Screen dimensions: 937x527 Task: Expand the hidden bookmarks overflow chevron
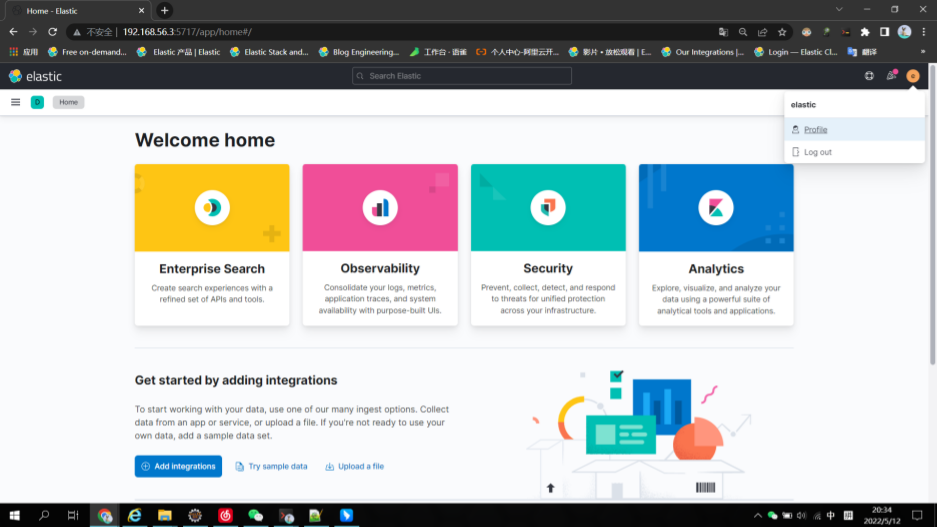(x=923, y=52)
